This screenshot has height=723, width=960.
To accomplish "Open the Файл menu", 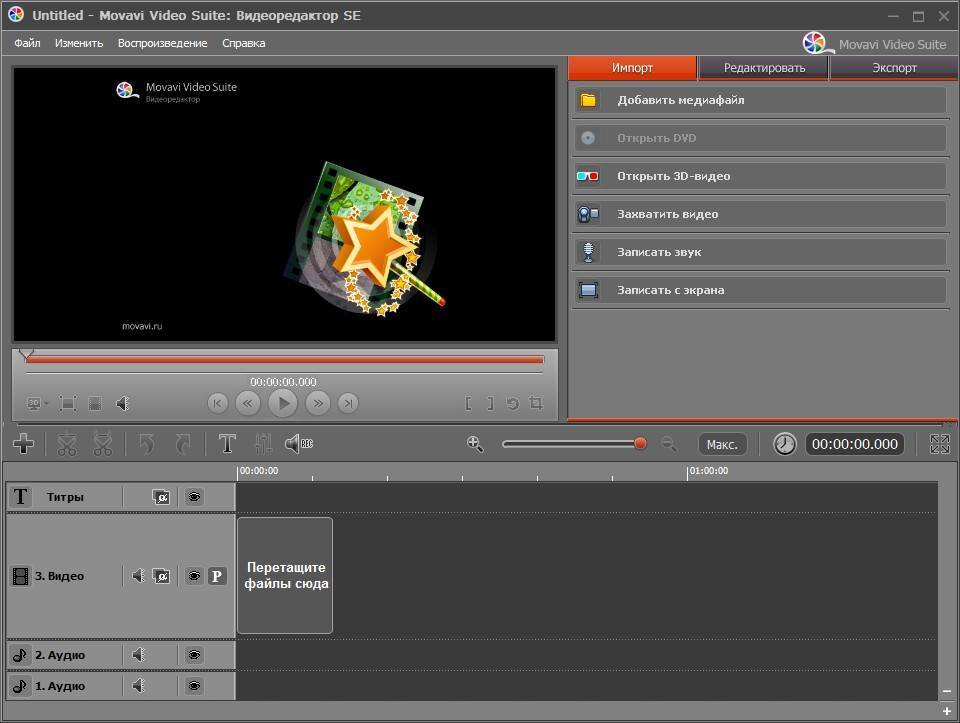I will 27,43.
